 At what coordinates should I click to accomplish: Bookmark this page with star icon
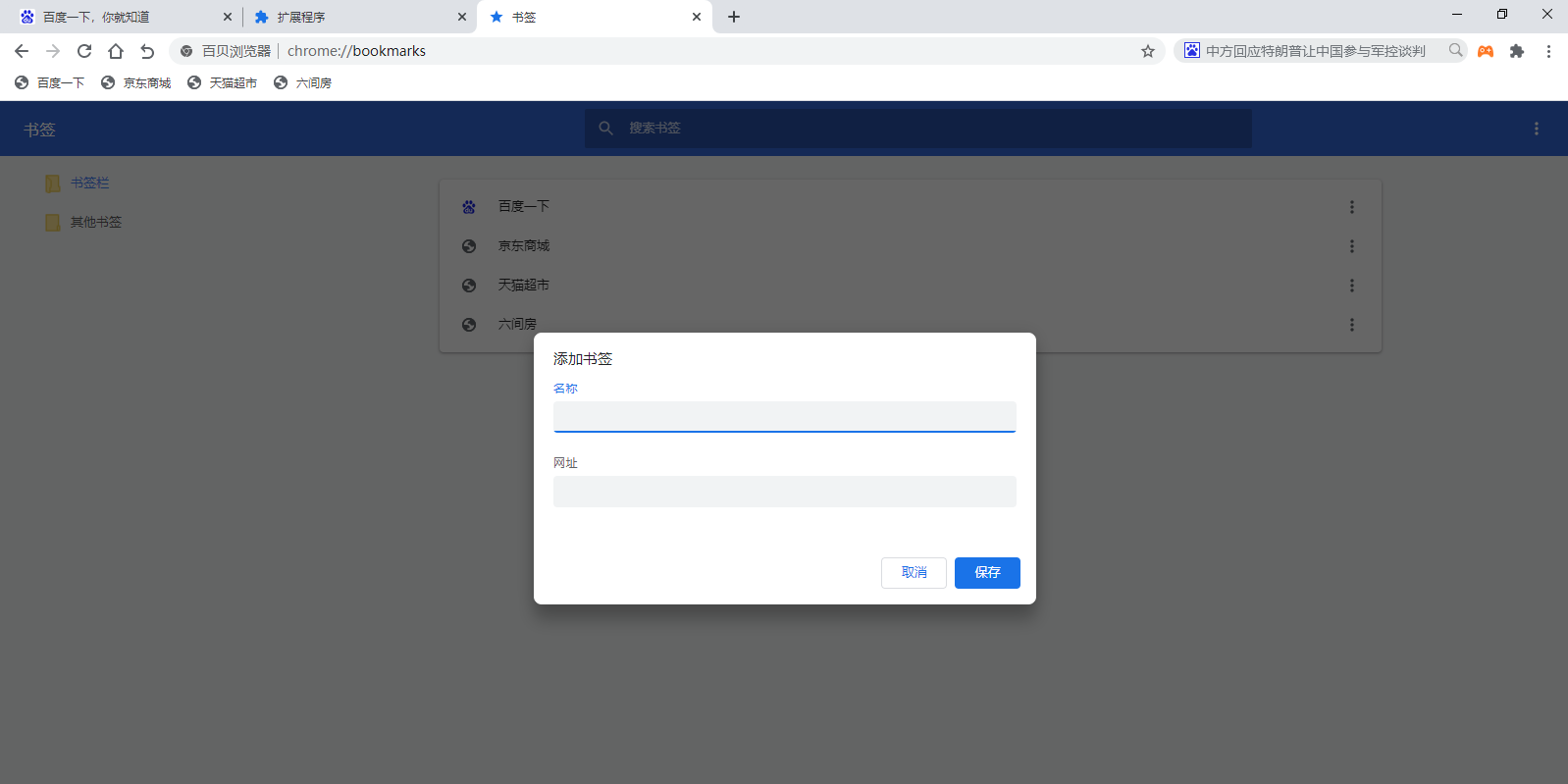tap(1147, 51)
